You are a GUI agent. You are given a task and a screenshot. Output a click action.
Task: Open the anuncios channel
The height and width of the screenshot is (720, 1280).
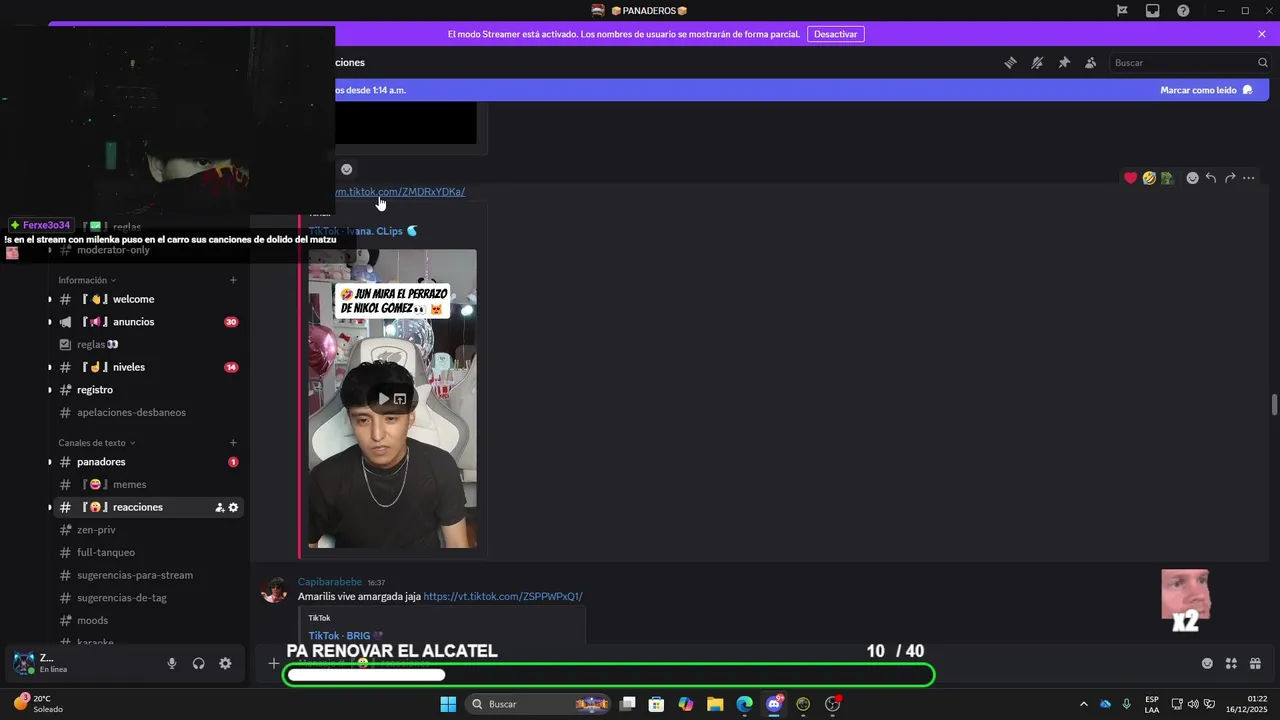point(148,322)
